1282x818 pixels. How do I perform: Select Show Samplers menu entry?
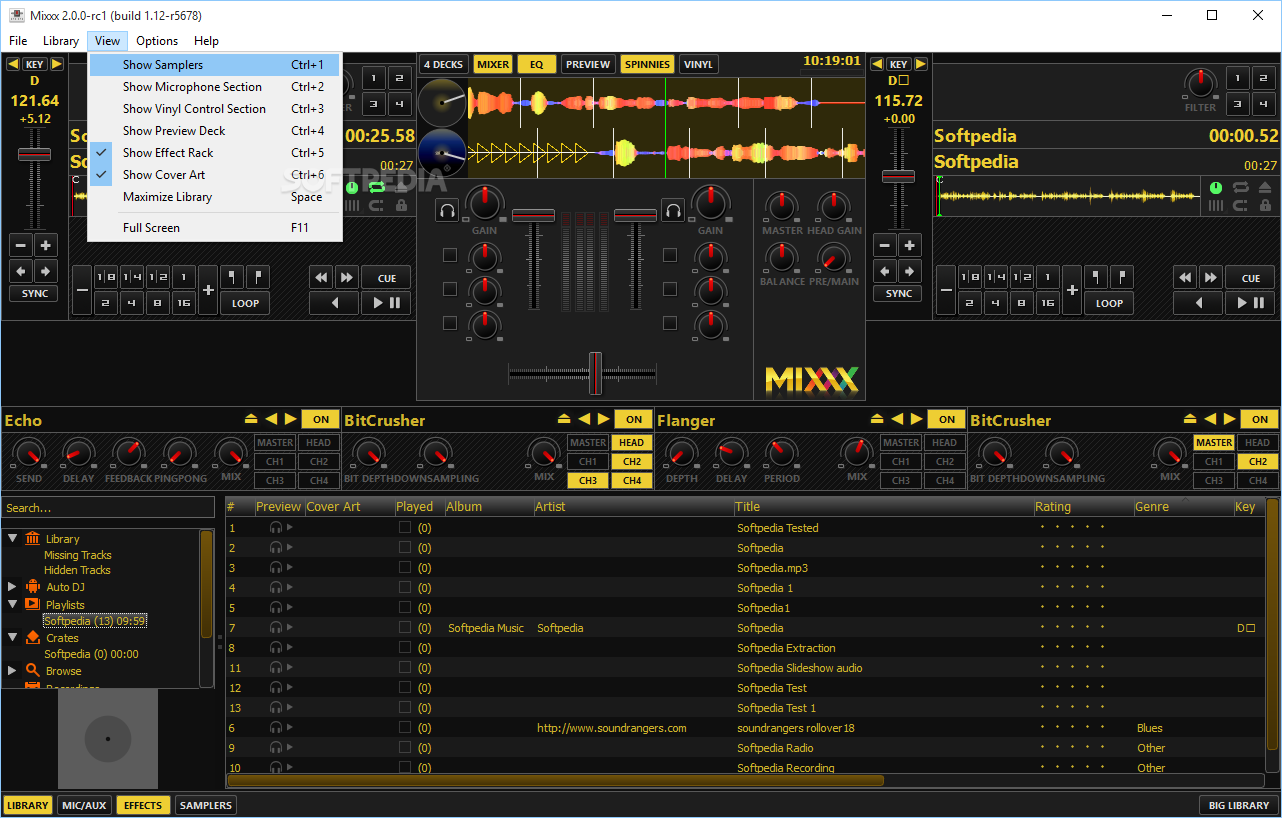214,65
